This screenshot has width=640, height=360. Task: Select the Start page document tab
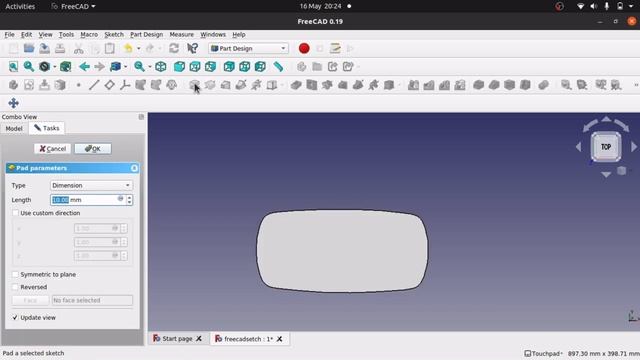pyautogui.click(x=177, y=339)
